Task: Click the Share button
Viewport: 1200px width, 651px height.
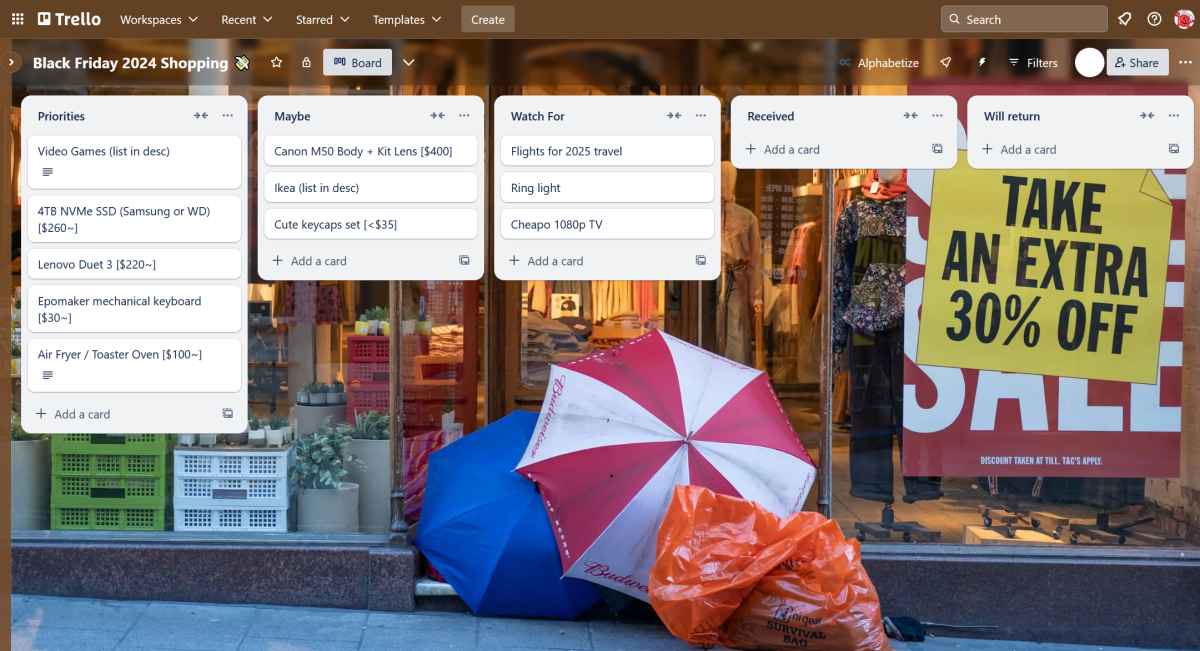Action: tap(1137, 62)
